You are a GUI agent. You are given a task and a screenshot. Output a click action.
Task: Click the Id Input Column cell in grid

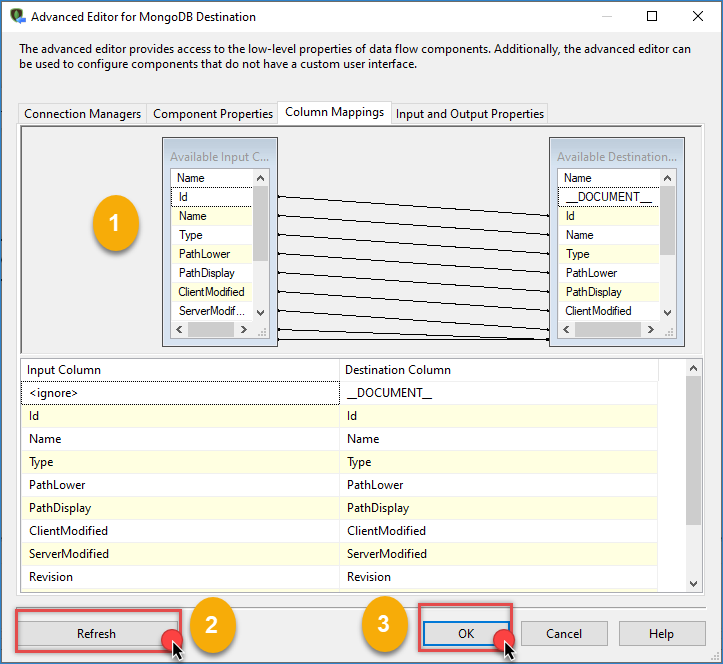click(180, 416)
